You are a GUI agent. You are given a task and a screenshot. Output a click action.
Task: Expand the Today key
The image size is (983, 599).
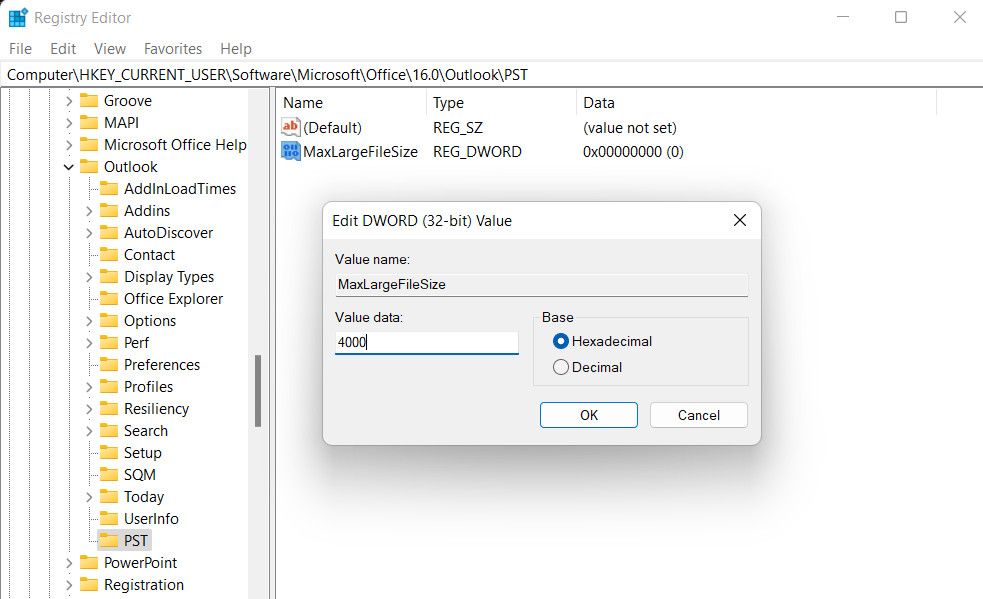coord(89,497)
